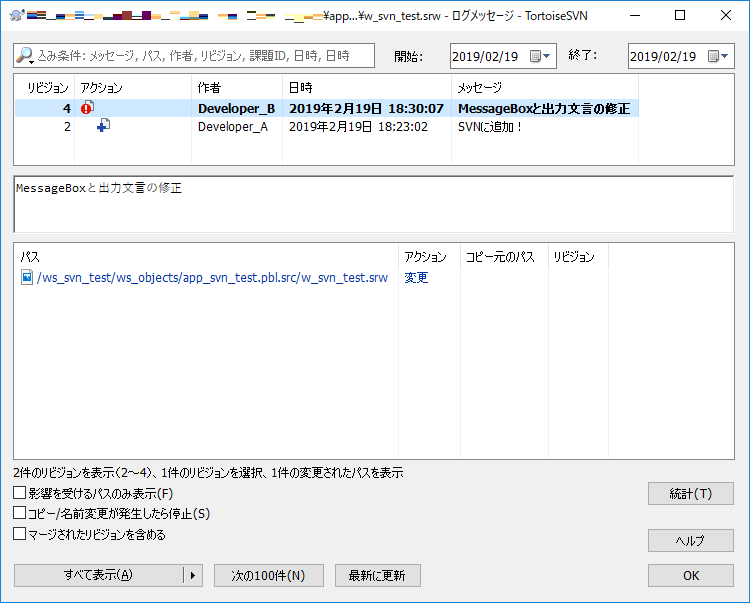This screenshot has width=750, height=603.
Task: Click the コピー元のパス column header
Action: [500, 257]
